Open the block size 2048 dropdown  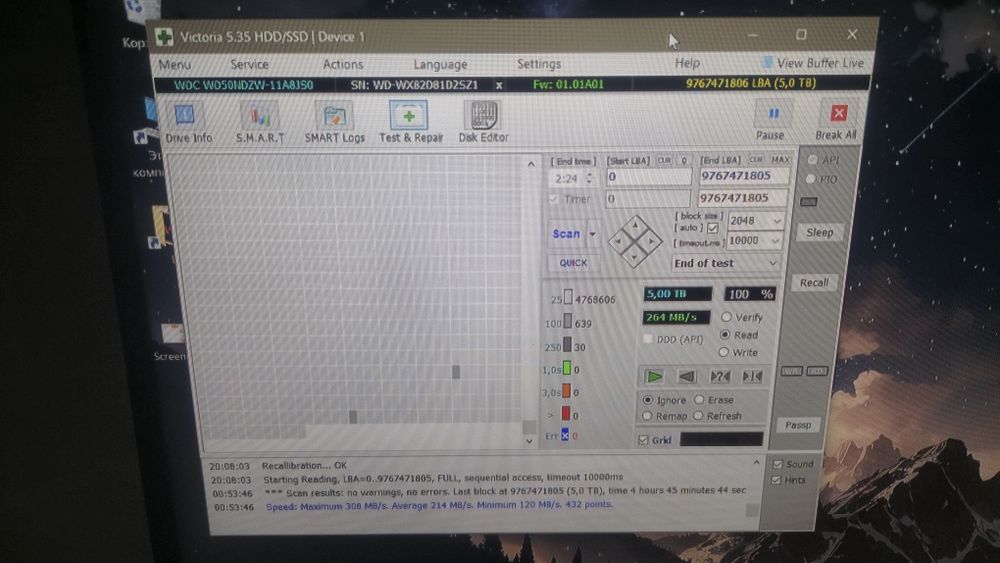point(777,221)
